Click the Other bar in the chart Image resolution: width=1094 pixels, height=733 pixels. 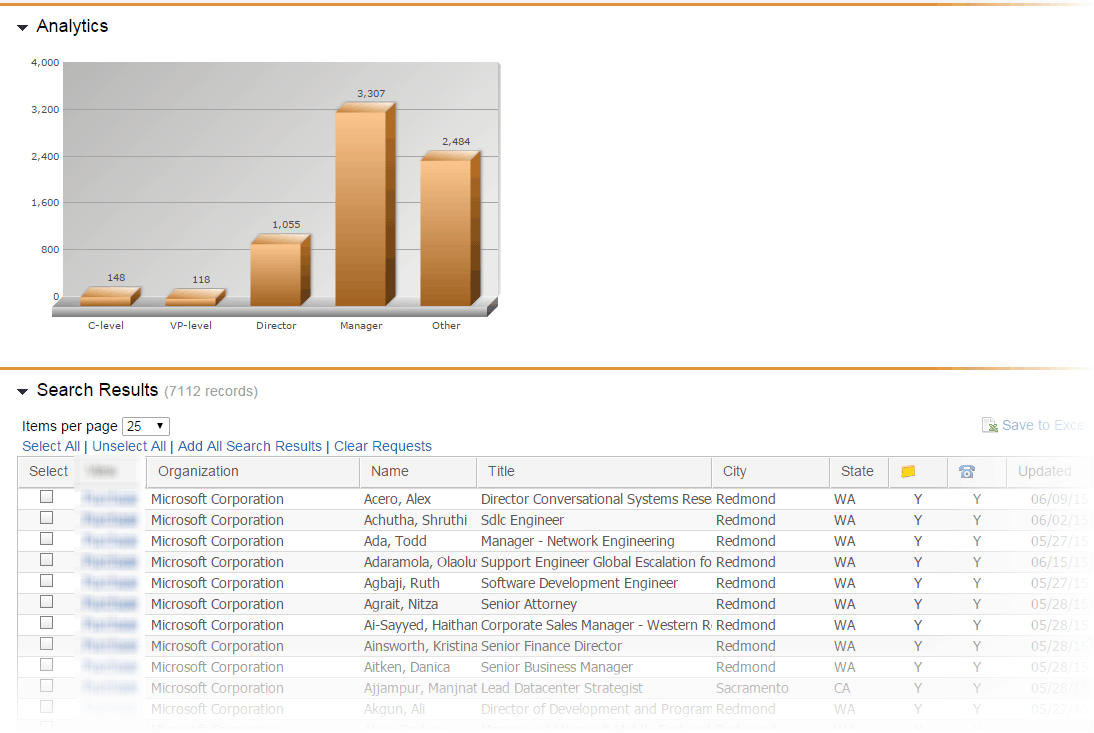(x=450, y=229)
